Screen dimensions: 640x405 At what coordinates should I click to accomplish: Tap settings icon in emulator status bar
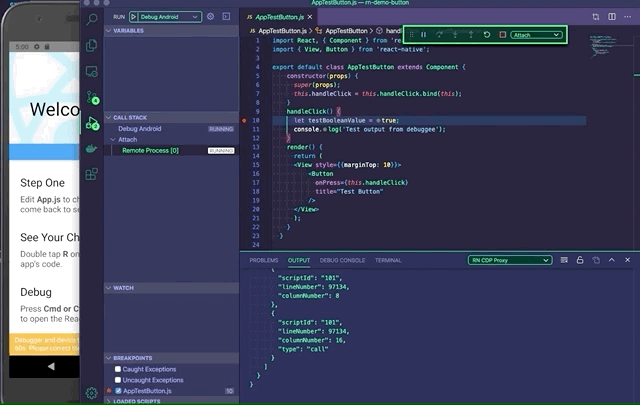click(x=37, y=47)
